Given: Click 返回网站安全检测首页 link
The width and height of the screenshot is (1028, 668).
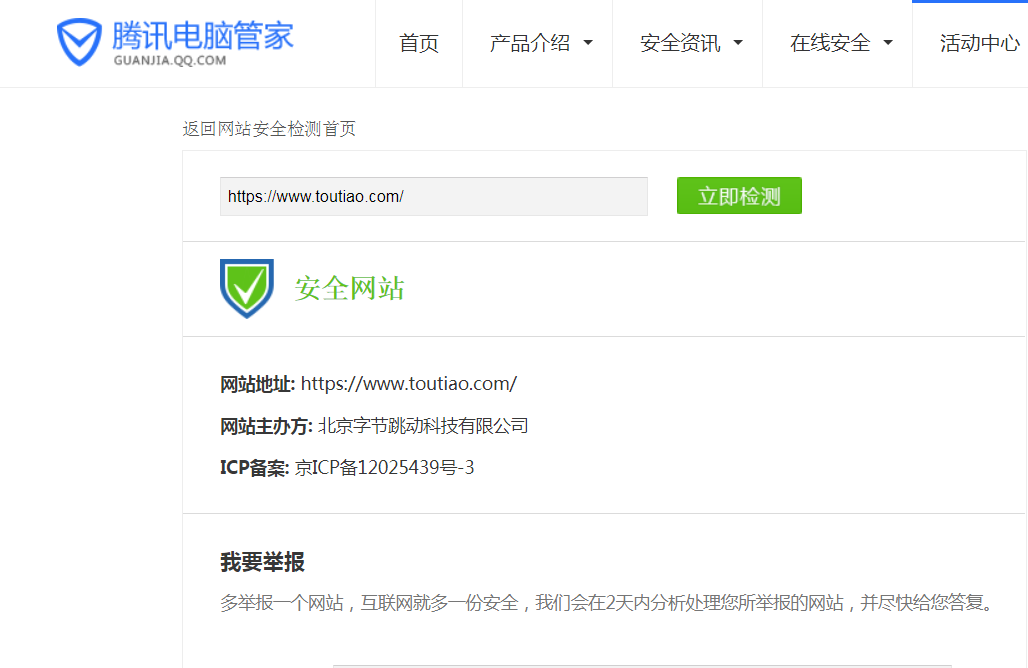Looking at the screenshot, I should [x=269, y=128].
